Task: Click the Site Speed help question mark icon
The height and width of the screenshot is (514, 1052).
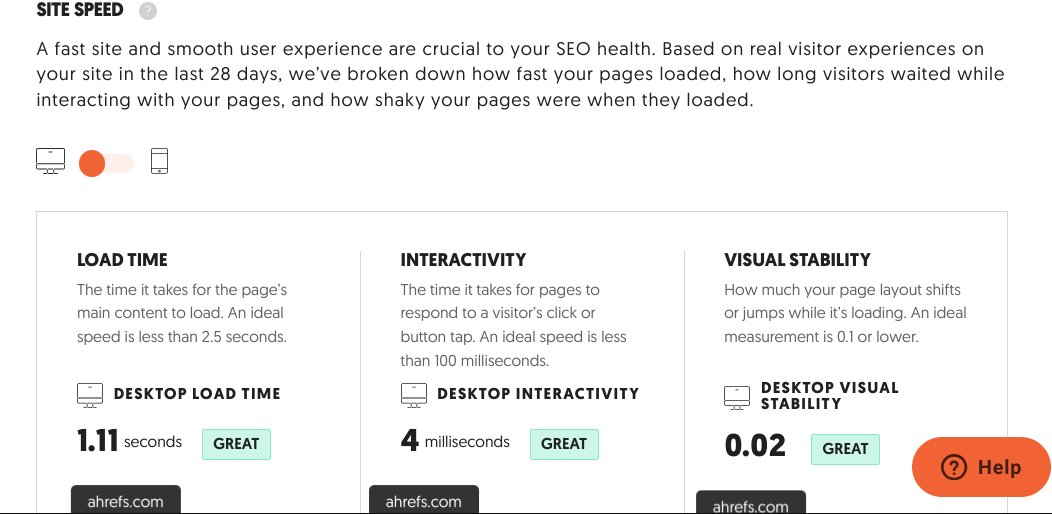Action: coord(148,11)
